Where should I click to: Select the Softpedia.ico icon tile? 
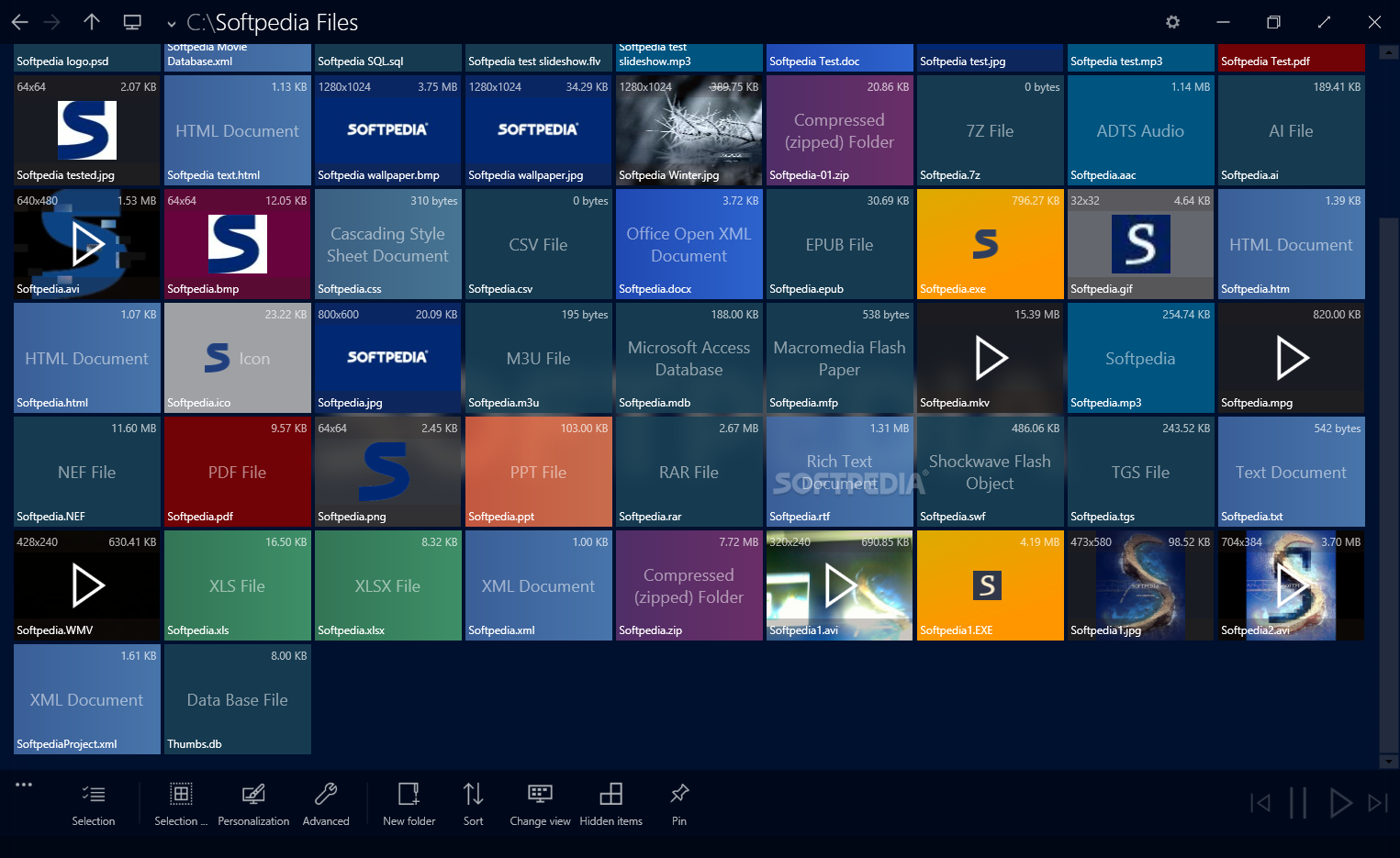(x=238, y=358)
